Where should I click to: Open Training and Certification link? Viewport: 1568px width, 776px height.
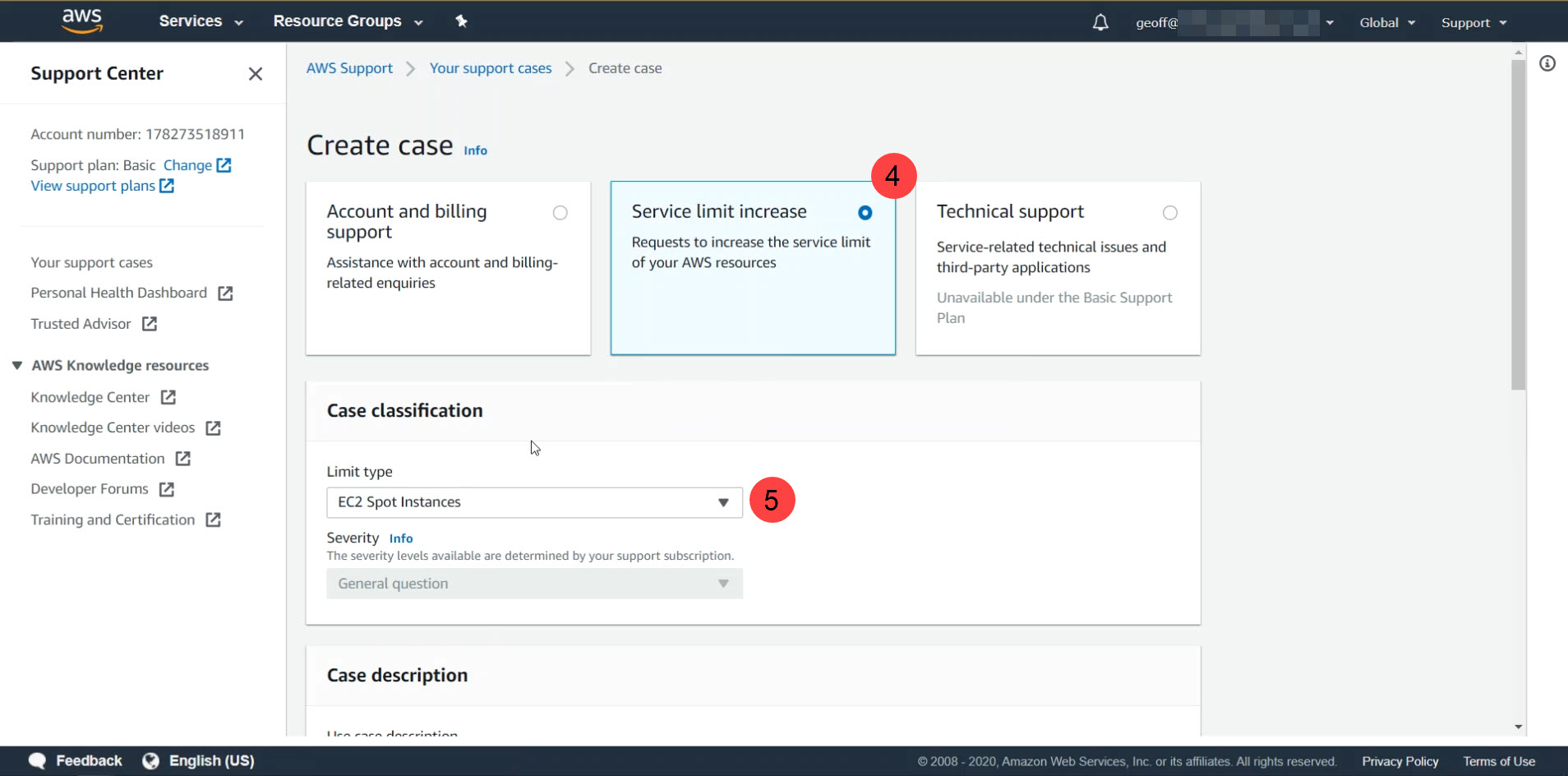[x=113, y=520]
